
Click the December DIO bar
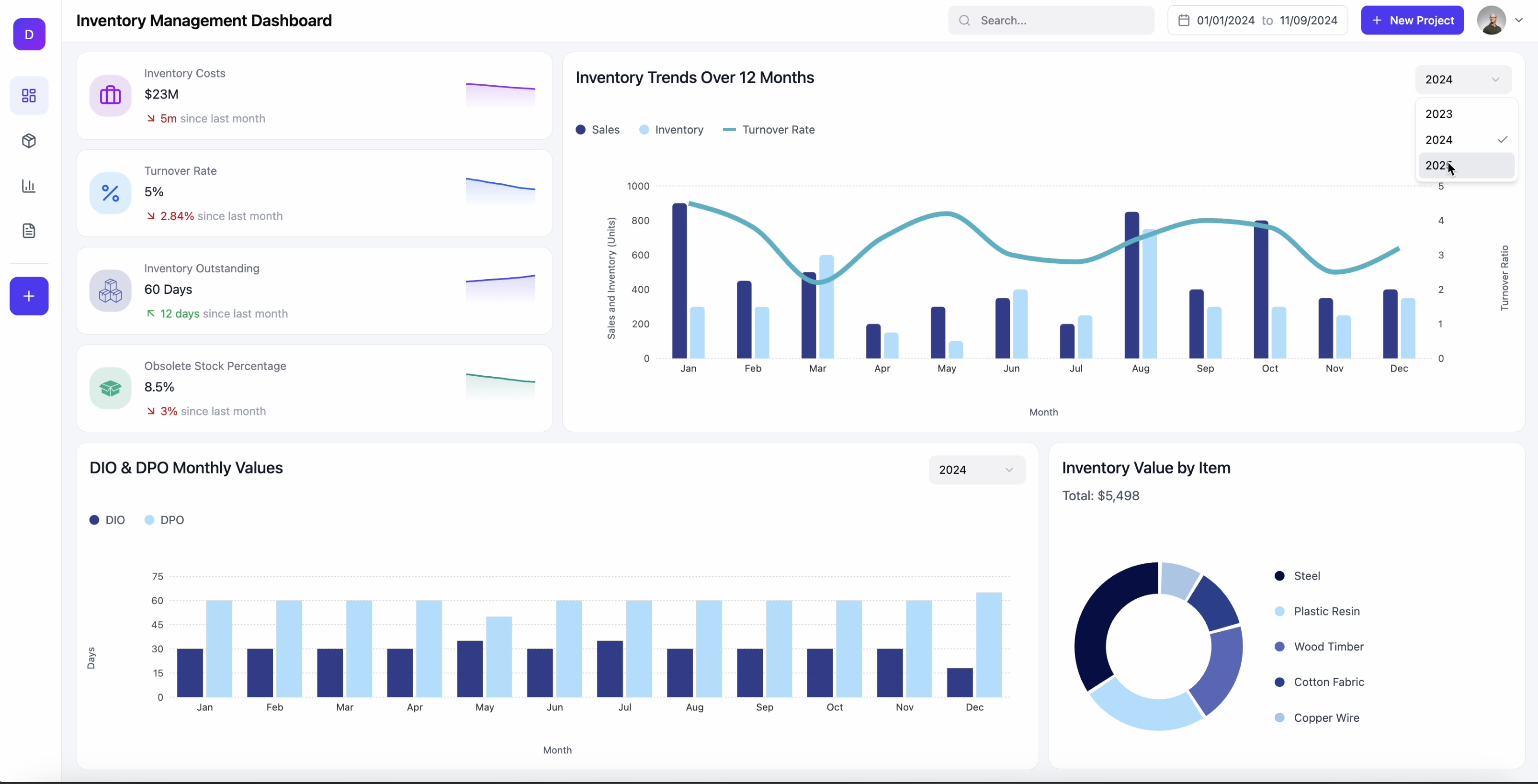(x=960, y=683)
